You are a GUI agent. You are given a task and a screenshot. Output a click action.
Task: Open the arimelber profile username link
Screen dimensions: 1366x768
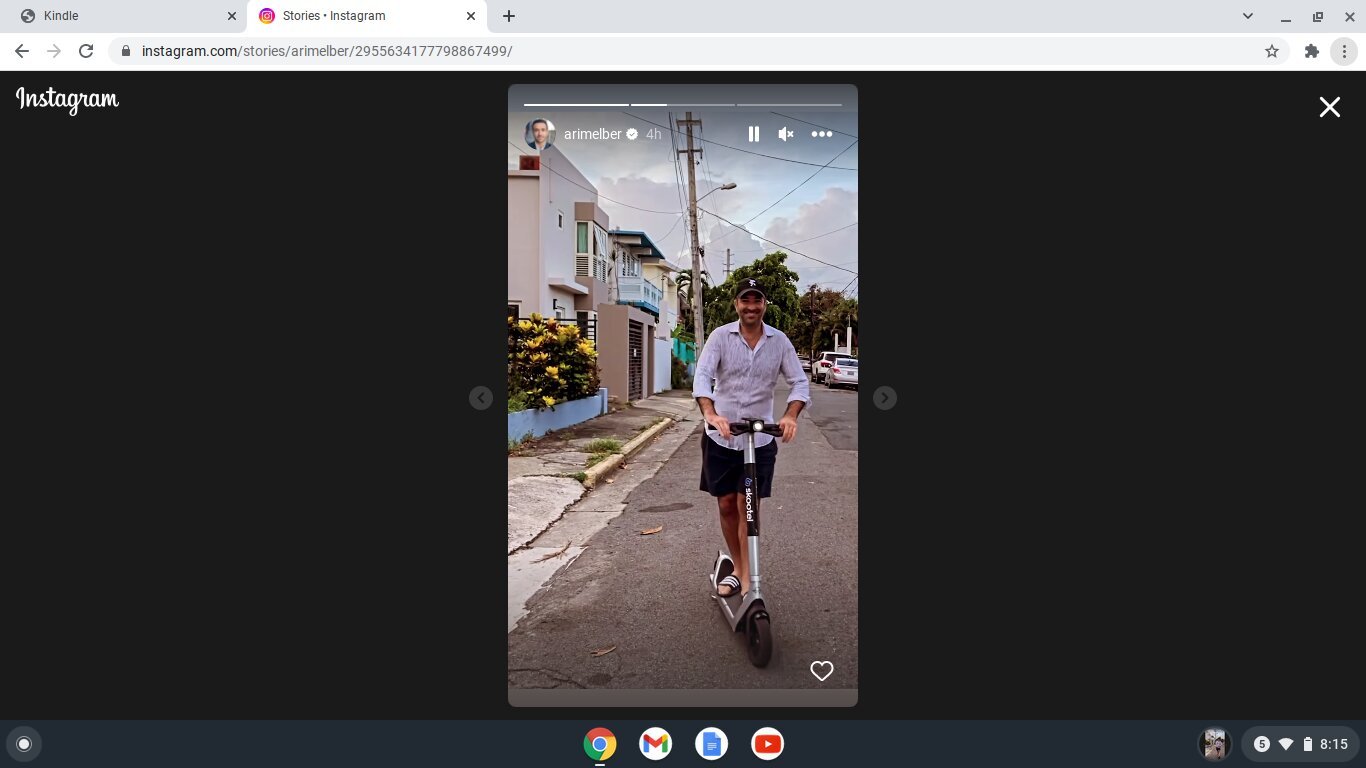tap(592, 134)
